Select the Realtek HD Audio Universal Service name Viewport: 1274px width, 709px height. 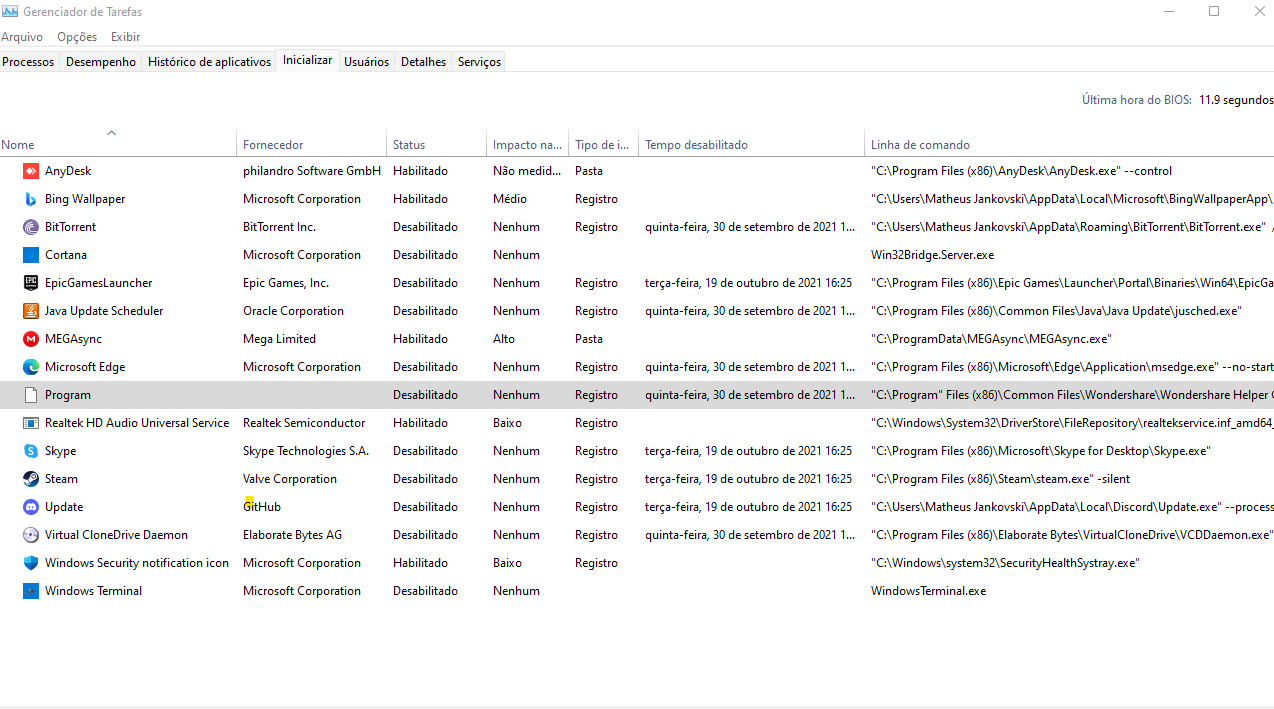point(137,423)
